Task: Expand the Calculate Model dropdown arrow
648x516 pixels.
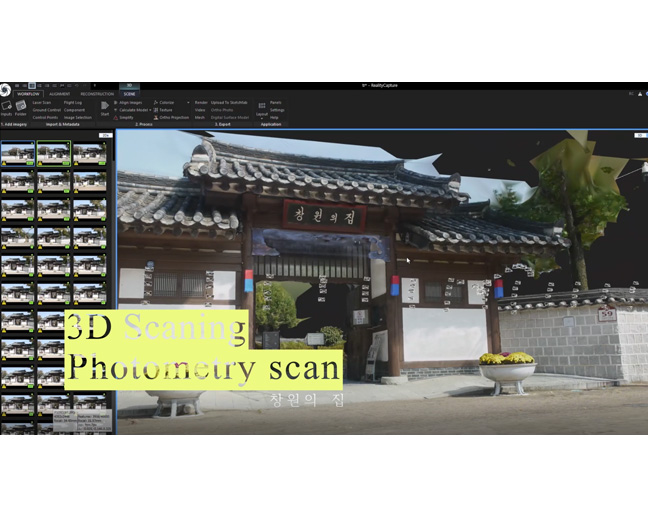Action: [x=150, y=110]
